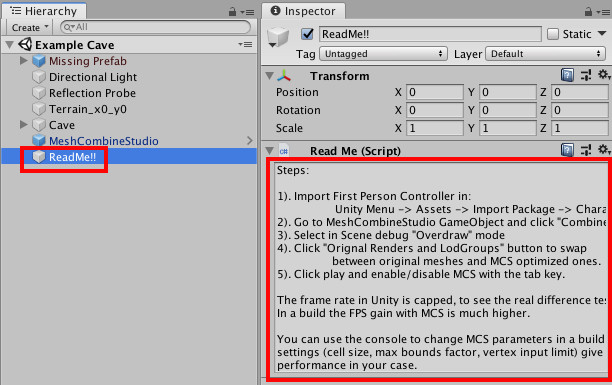The height and width of the screenshot is (385, 612).
Task: Expand the Missing Prefab item
Action: click(23, 61)
